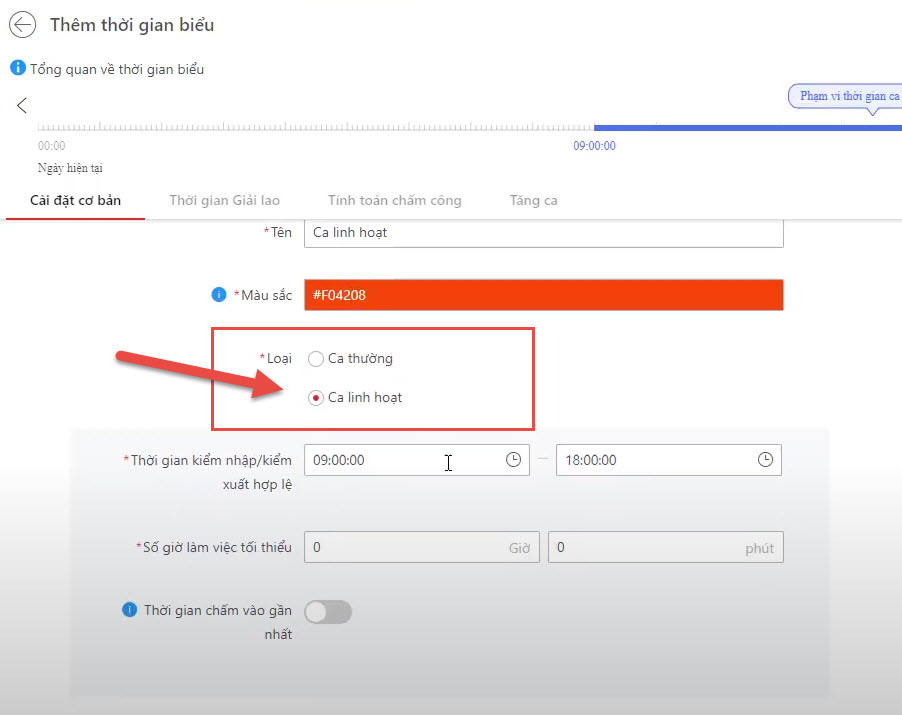Click the info icon next to Màu sắc
This screenshot has width=902, height=715.
(x=218, y=295)
